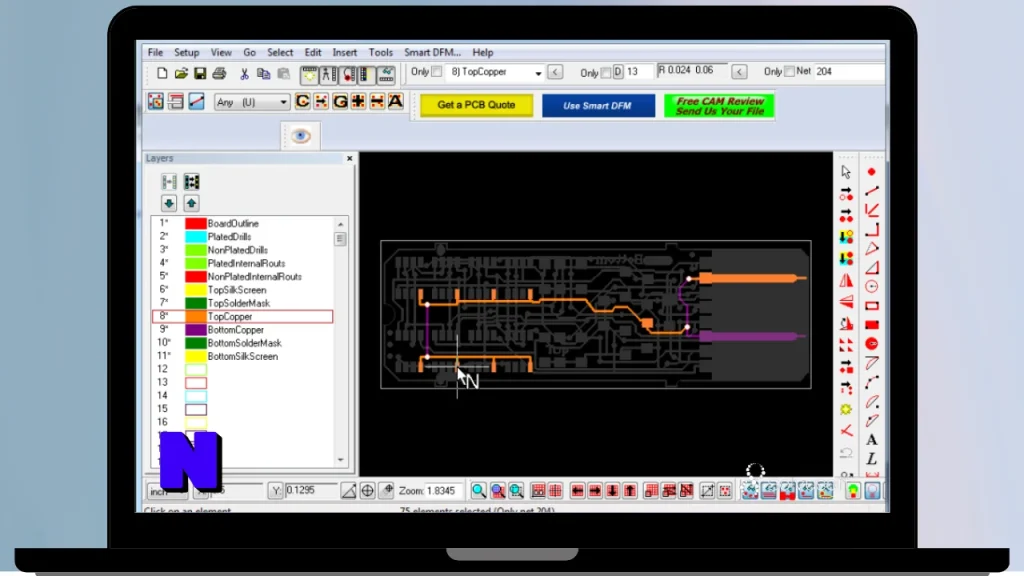Screen dimensions: 1024x576
Task: Click the Cut scissors icon
Action: point(244,74)
